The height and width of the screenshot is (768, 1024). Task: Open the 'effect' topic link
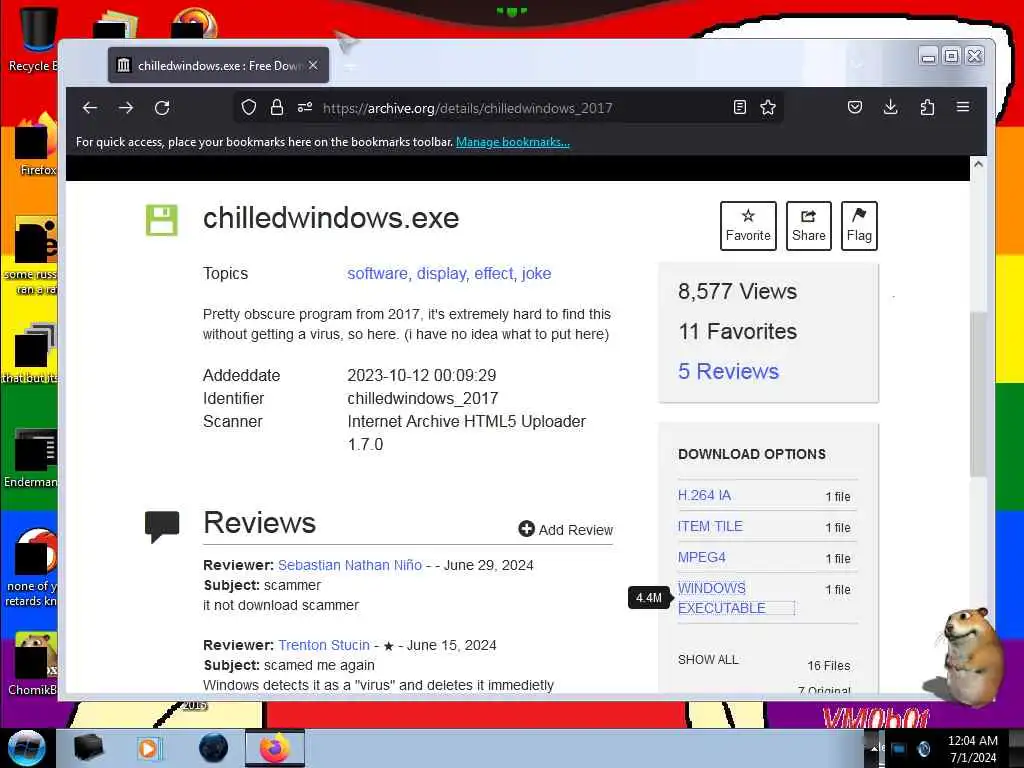coord(494,274)
